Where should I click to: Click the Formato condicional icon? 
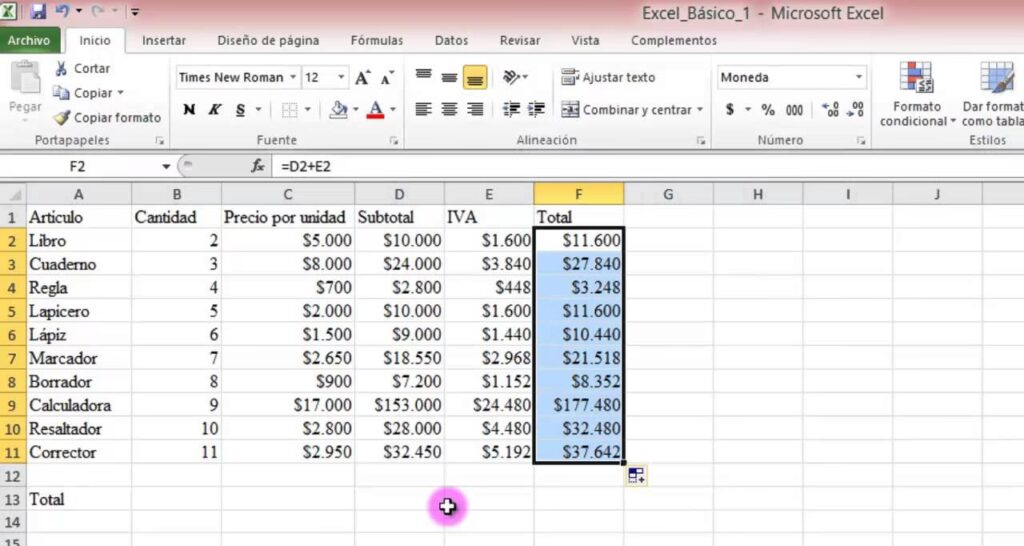pos(916,81)
